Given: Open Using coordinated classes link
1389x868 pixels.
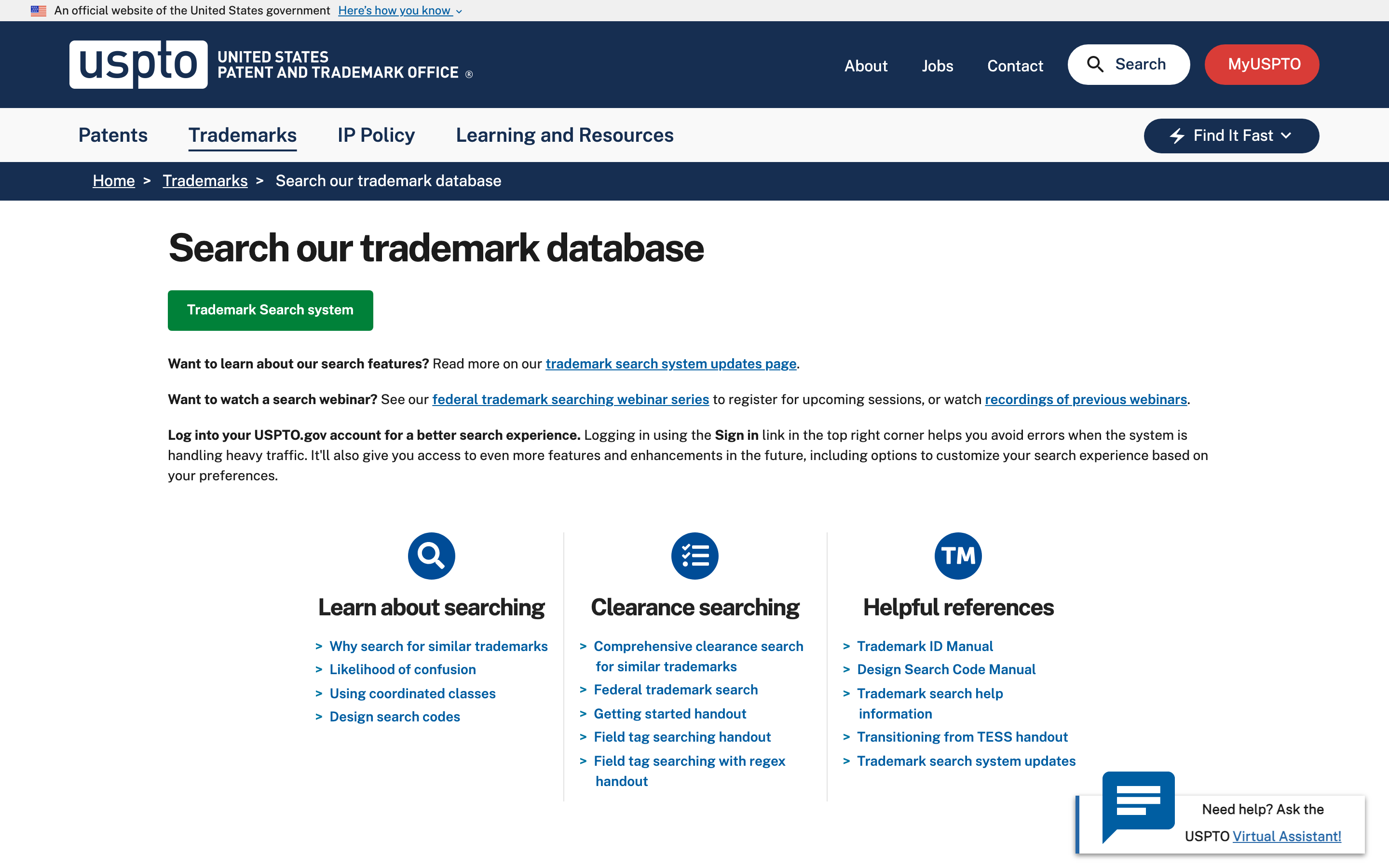Looking at the screenshot, I should (x=412, y=693).
